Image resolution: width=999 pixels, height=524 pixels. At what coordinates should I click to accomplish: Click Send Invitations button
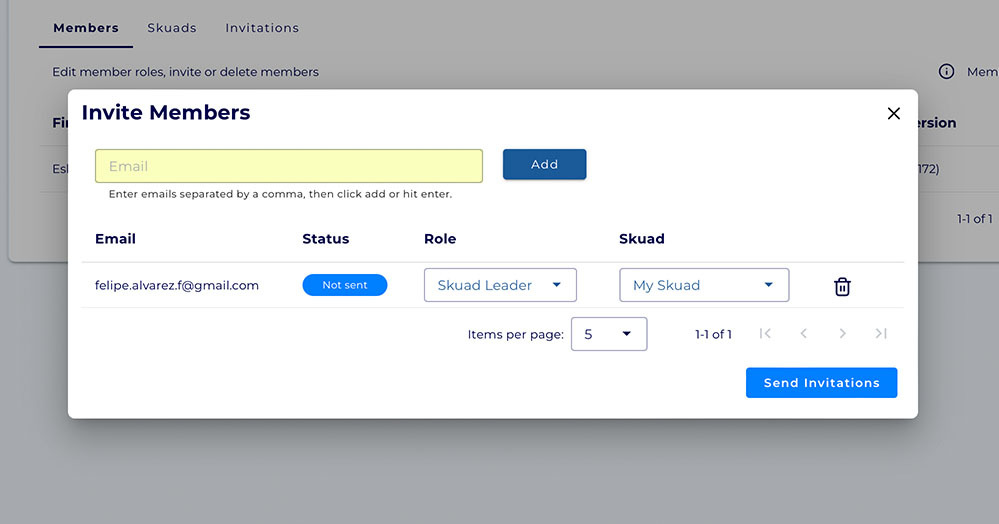[x=821, y=383]
